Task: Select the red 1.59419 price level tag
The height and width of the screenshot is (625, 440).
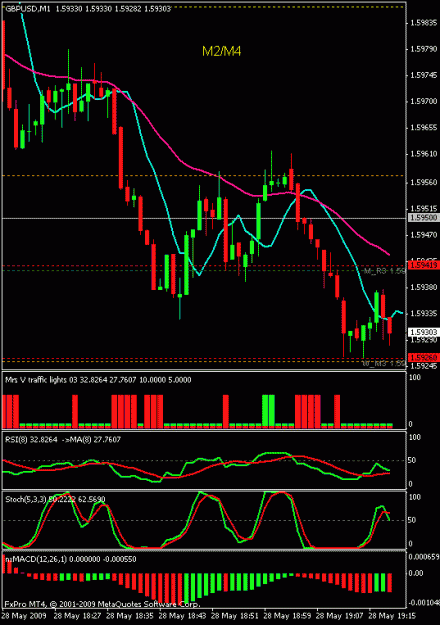Action: tap(424, 265)
